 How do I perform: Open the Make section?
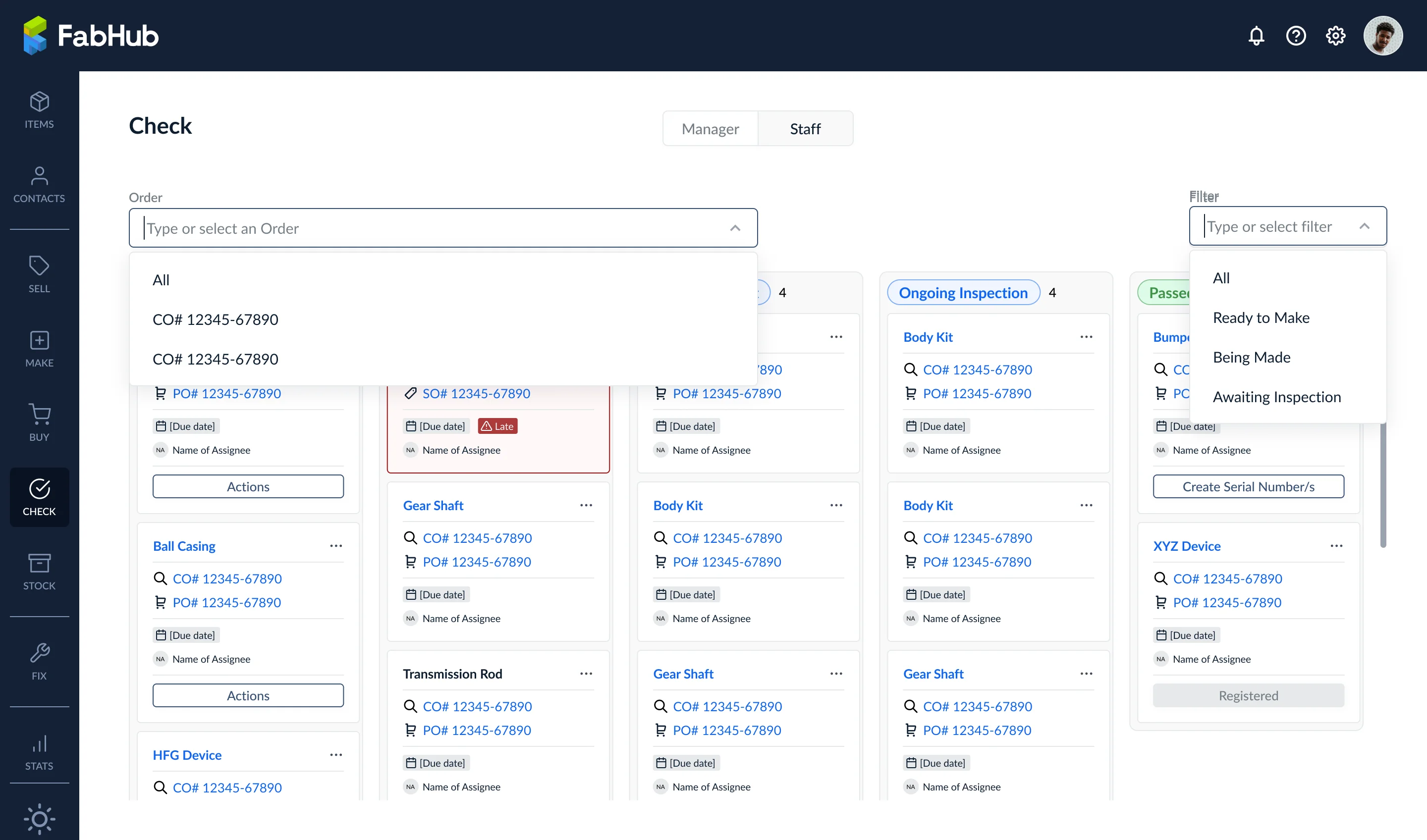(39, 349)
